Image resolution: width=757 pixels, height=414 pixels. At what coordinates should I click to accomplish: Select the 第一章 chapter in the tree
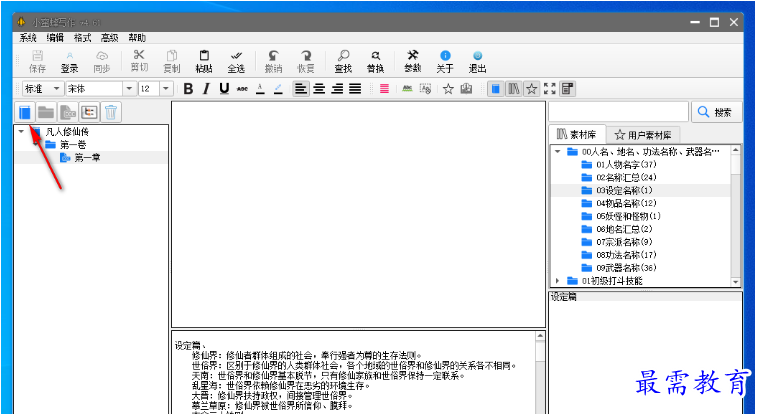(87, 158)
